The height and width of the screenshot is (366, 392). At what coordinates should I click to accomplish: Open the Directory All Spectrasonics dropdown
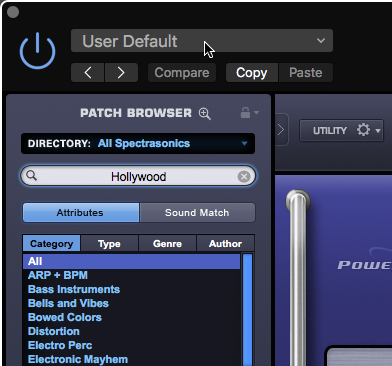[138, 144]
